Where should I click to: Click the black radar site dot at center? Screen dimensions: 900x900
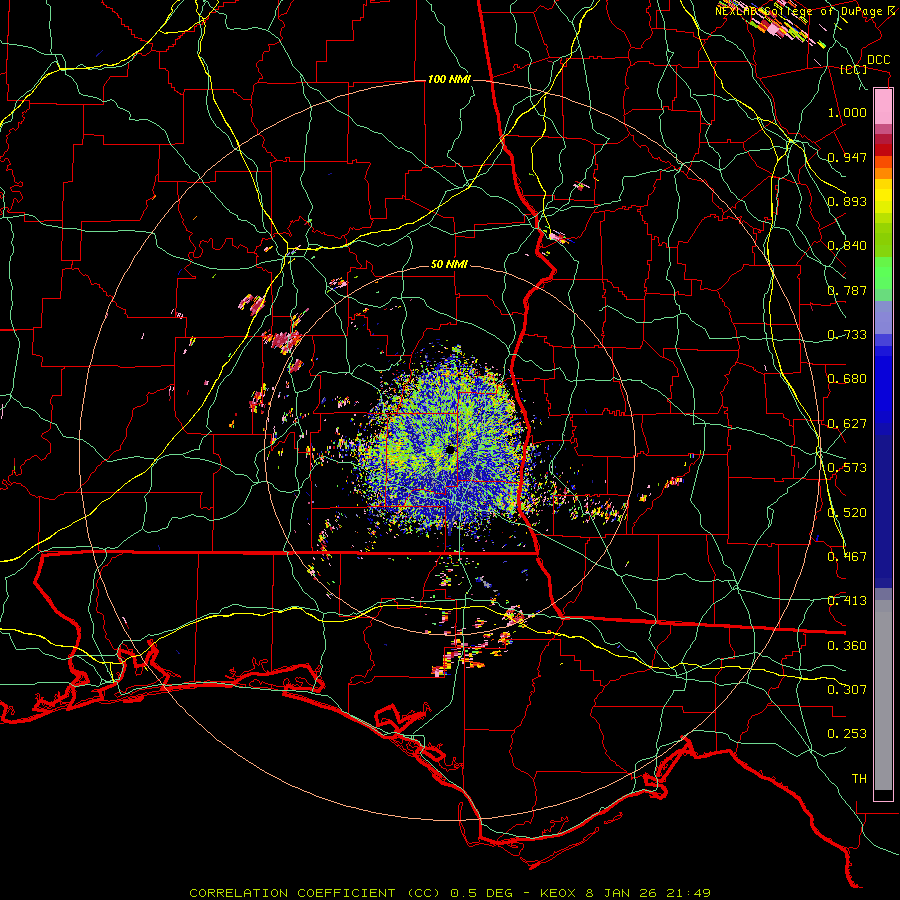(x=450, y=449)
